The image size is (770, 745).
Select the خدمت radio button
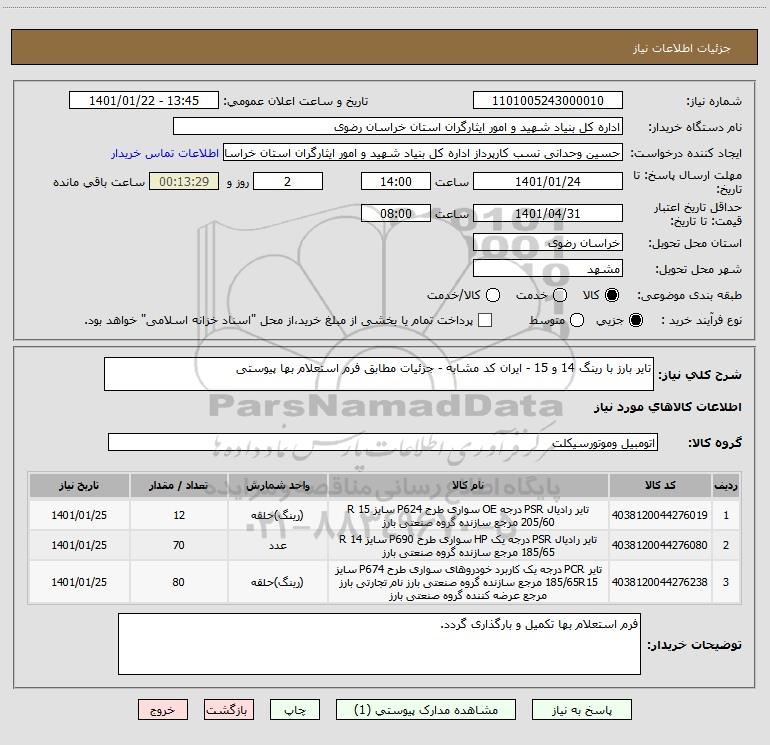click(560, 295)
